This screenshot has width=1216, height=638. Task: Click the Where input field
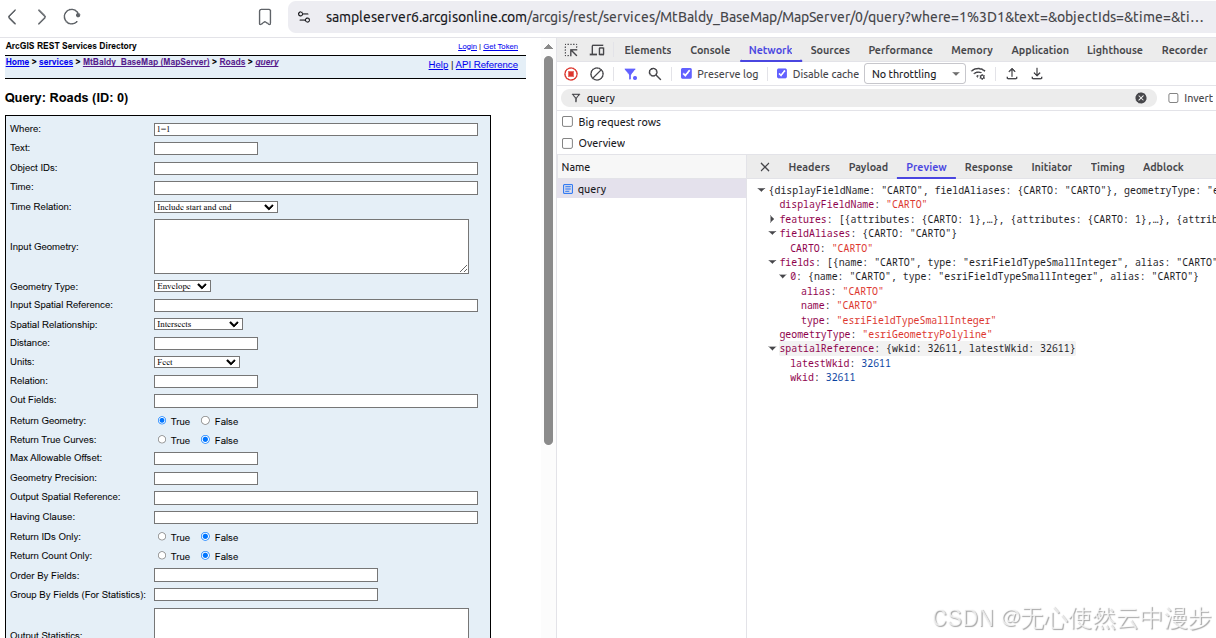(x=316, y=129)
